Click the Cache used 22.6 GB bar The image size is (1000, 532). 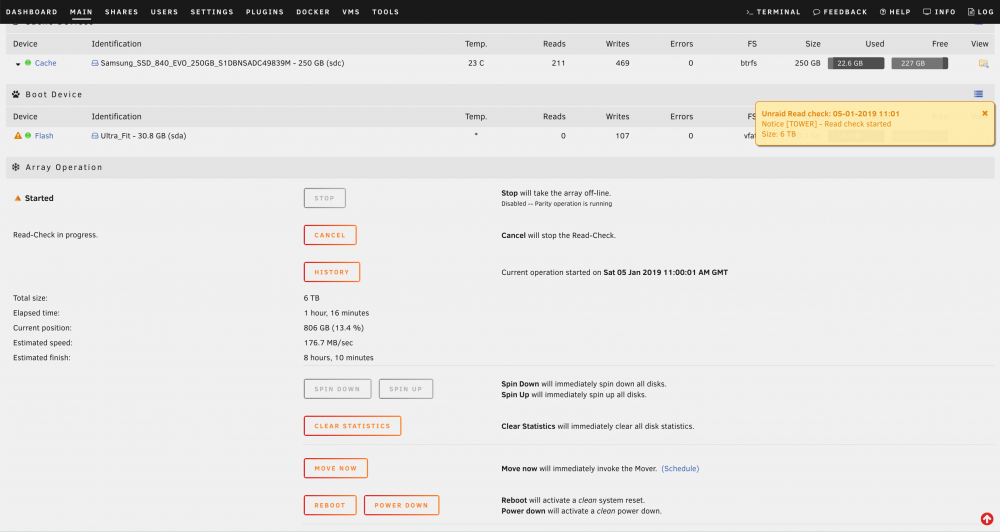(856, 63)
